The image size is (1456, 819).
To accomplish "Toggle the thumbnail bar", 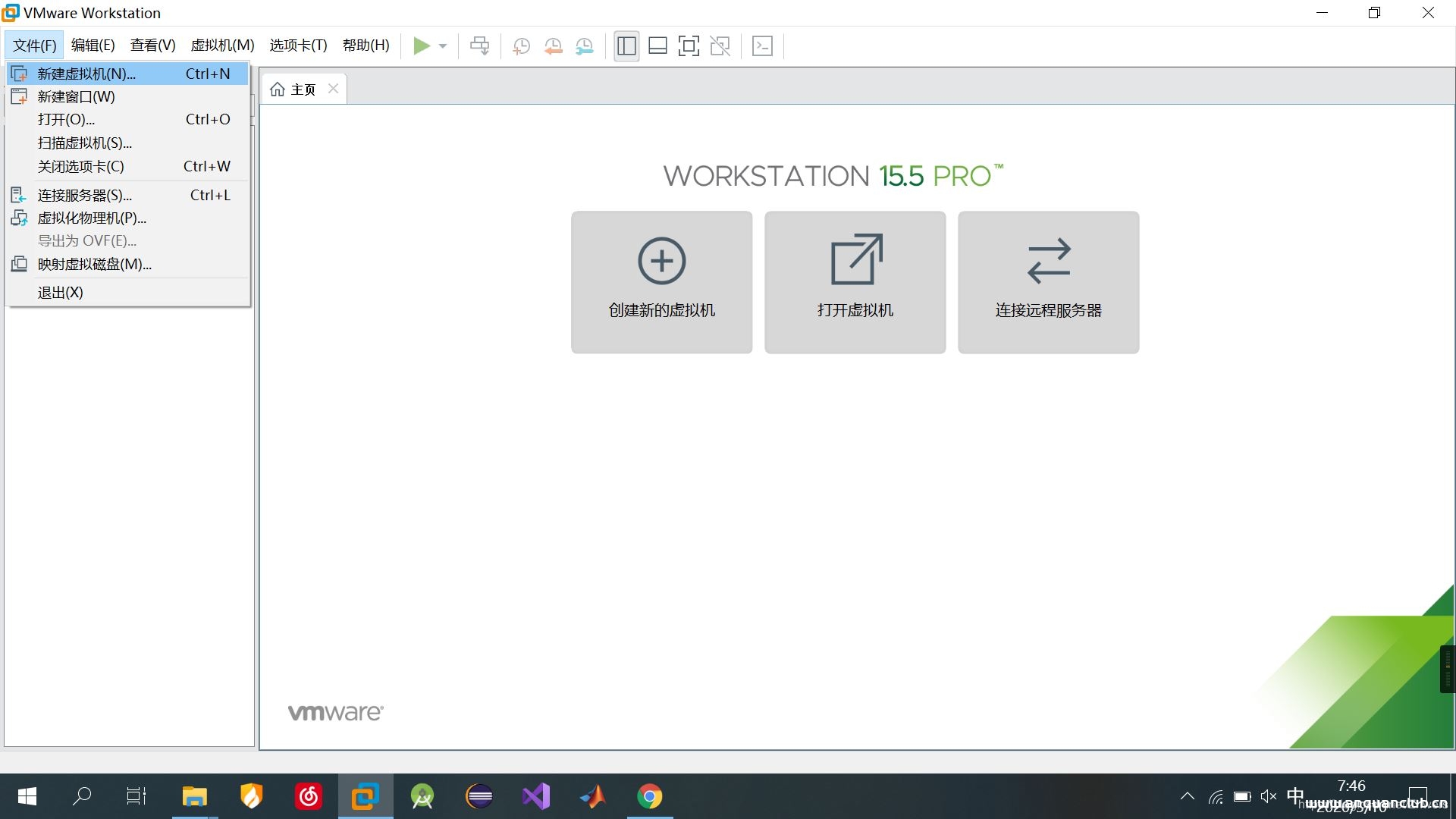I will pyautogui.click(x=657, y=45).
